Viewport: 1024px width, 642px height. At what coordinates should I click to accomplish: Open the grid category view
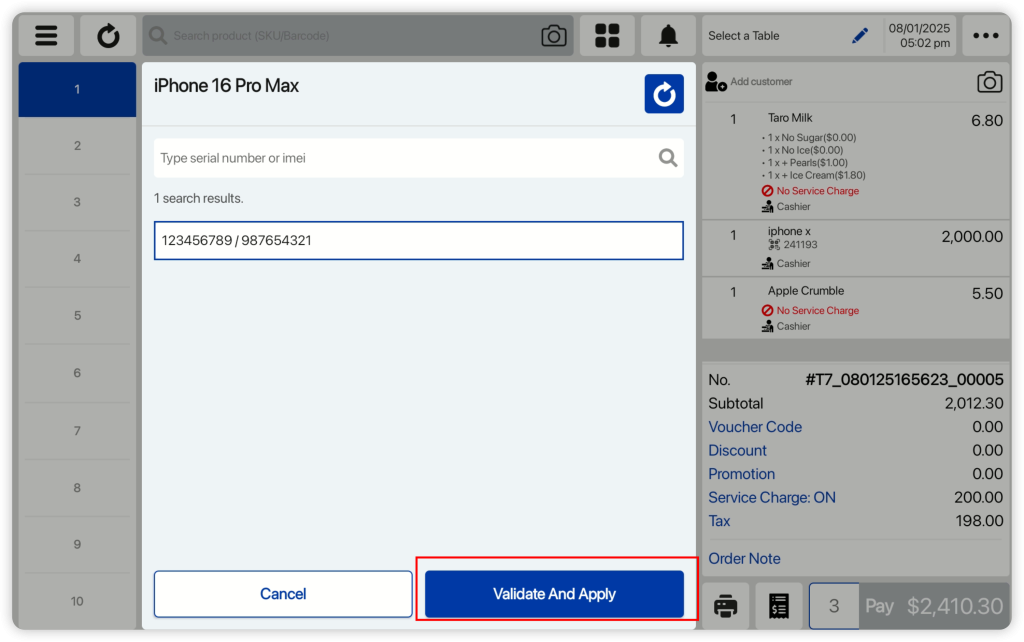point(607,36)
